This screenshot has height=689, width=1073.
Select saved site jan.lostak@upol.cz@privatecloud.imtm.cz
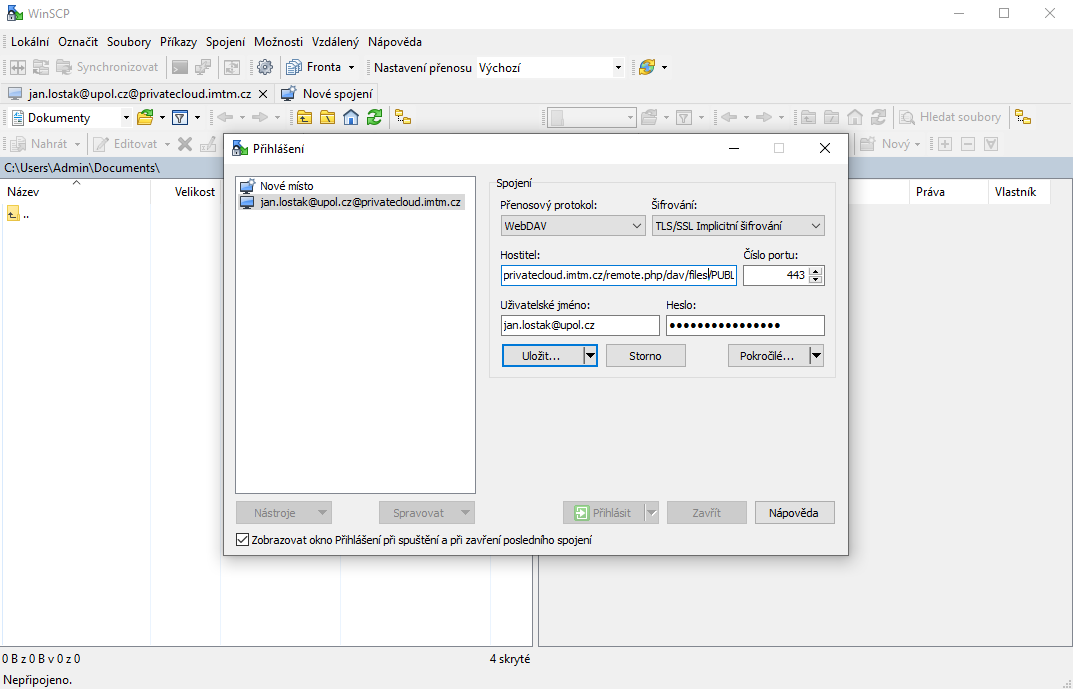351,202
